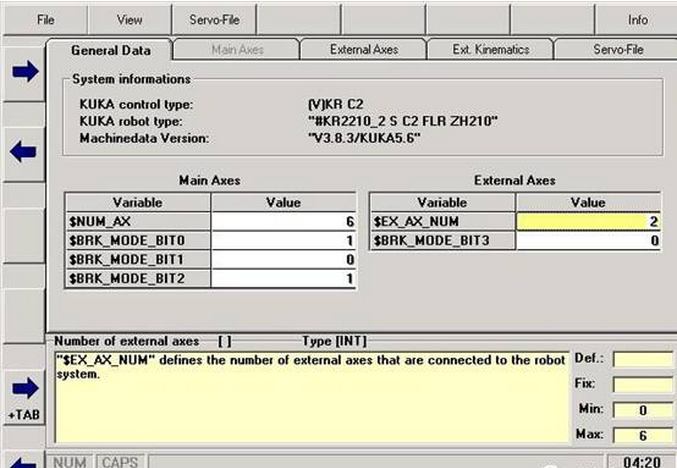Click the Fix field box
Image resolution: width=677 pixels, height=468 pixels.
[x=642, y=384]
